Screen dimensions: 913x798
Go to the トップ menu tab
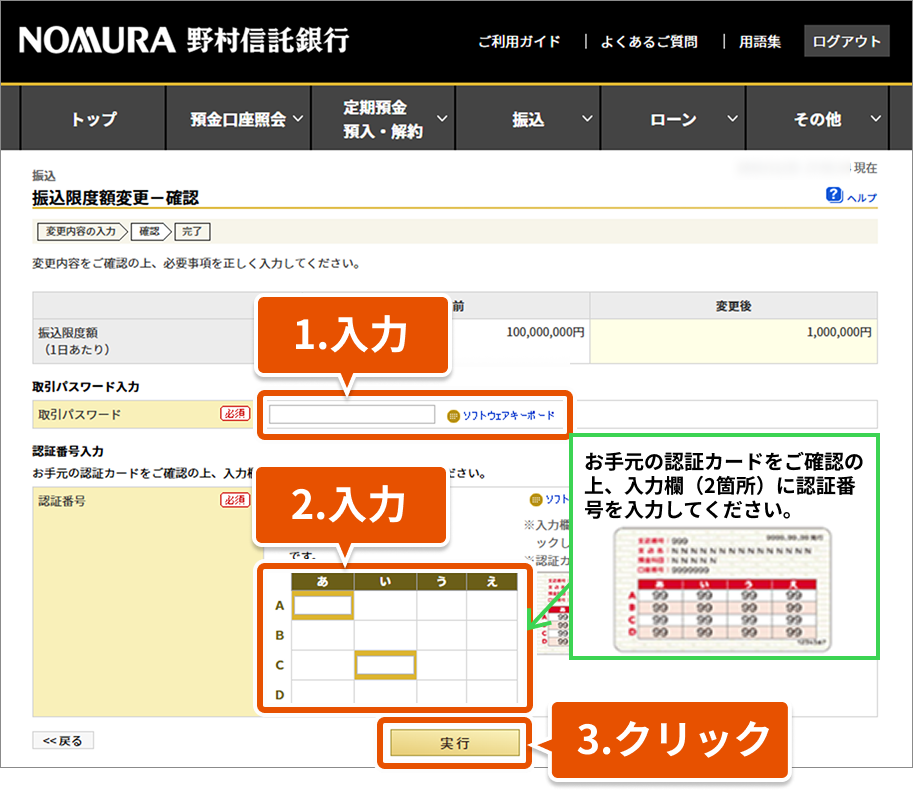pyautogui.click(x=93, y=119)
